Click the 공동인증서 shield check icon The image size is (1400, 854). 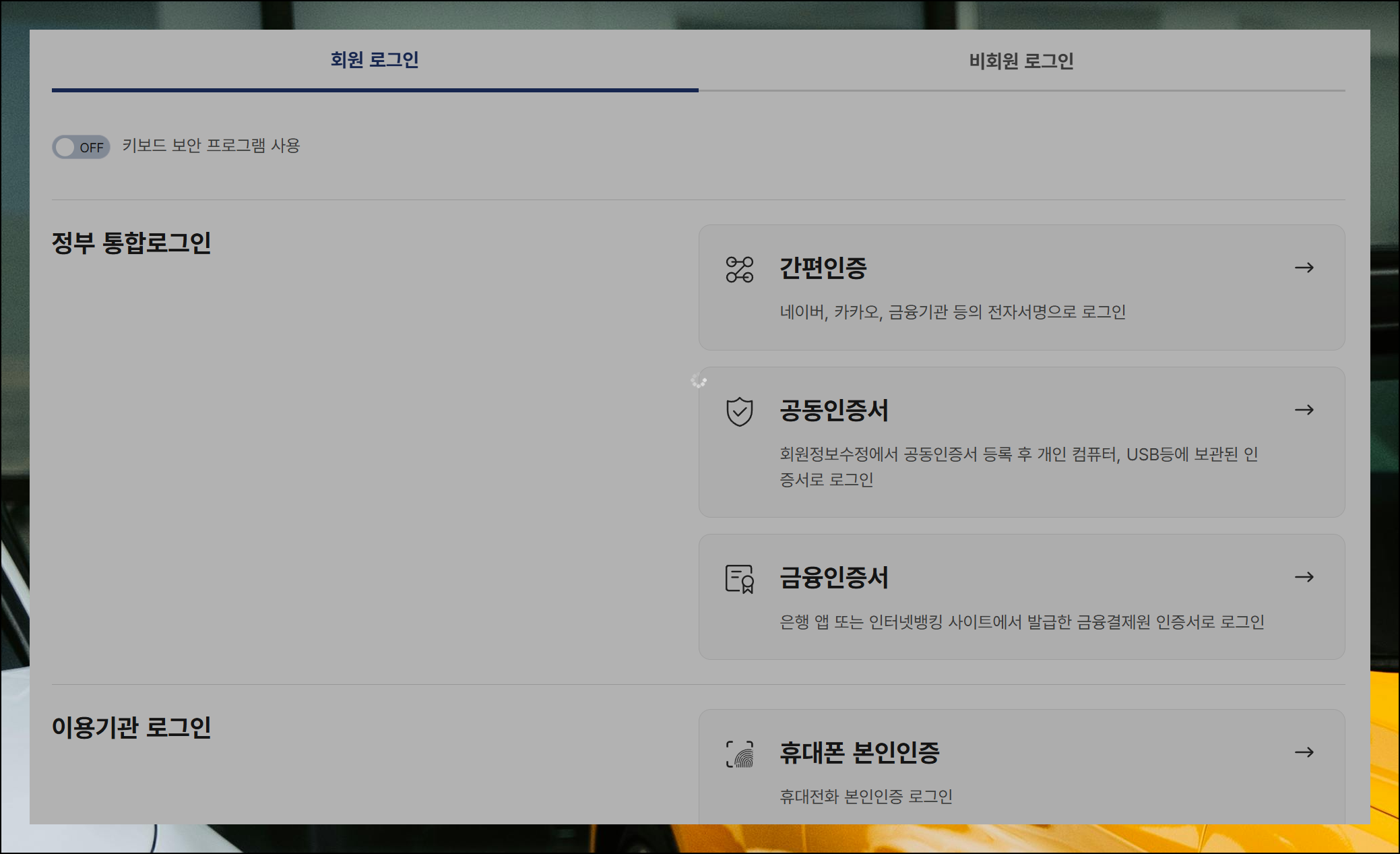click(739, 411)
